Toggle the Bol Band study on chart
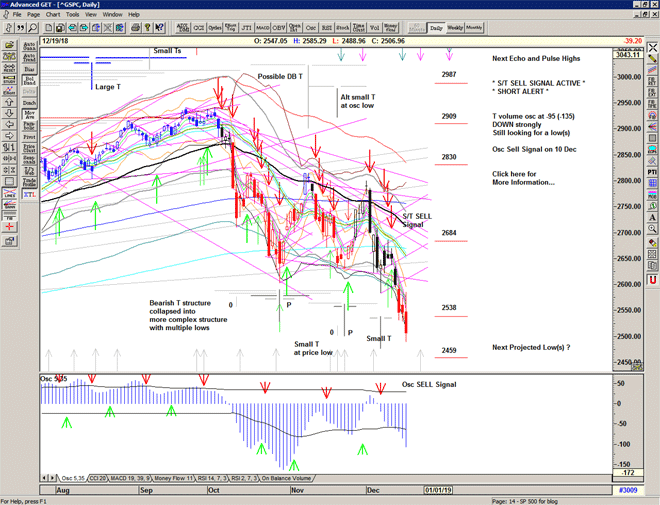Viewport: 660px width, 505px height. coord(29,80)
